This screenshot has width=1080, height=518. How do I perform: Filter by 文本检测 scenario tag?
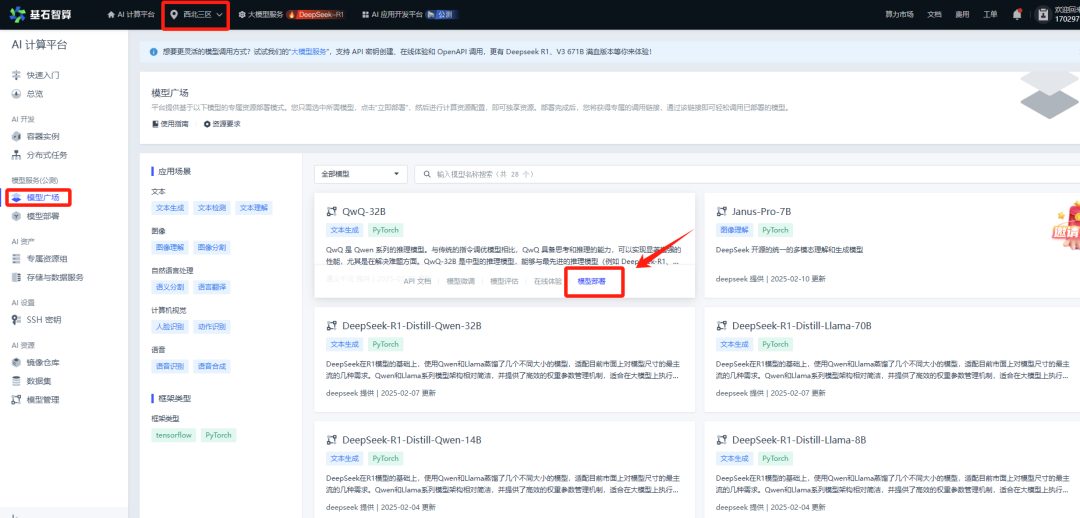(211, 207)
